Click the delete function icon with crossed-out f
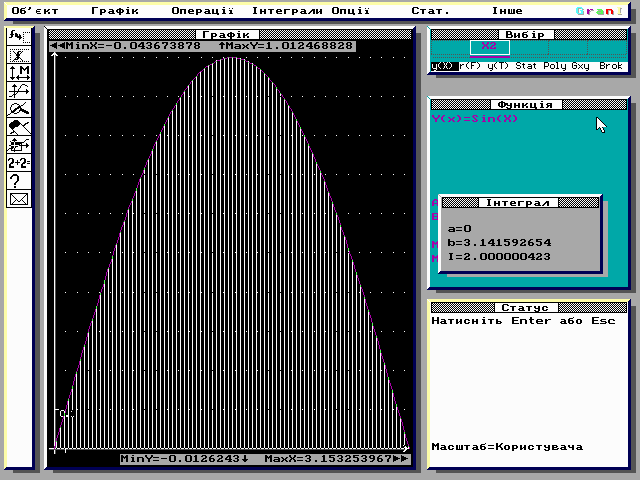Image resolution: width=640 pixels, height=480 pixels. (x=19, y=55)
